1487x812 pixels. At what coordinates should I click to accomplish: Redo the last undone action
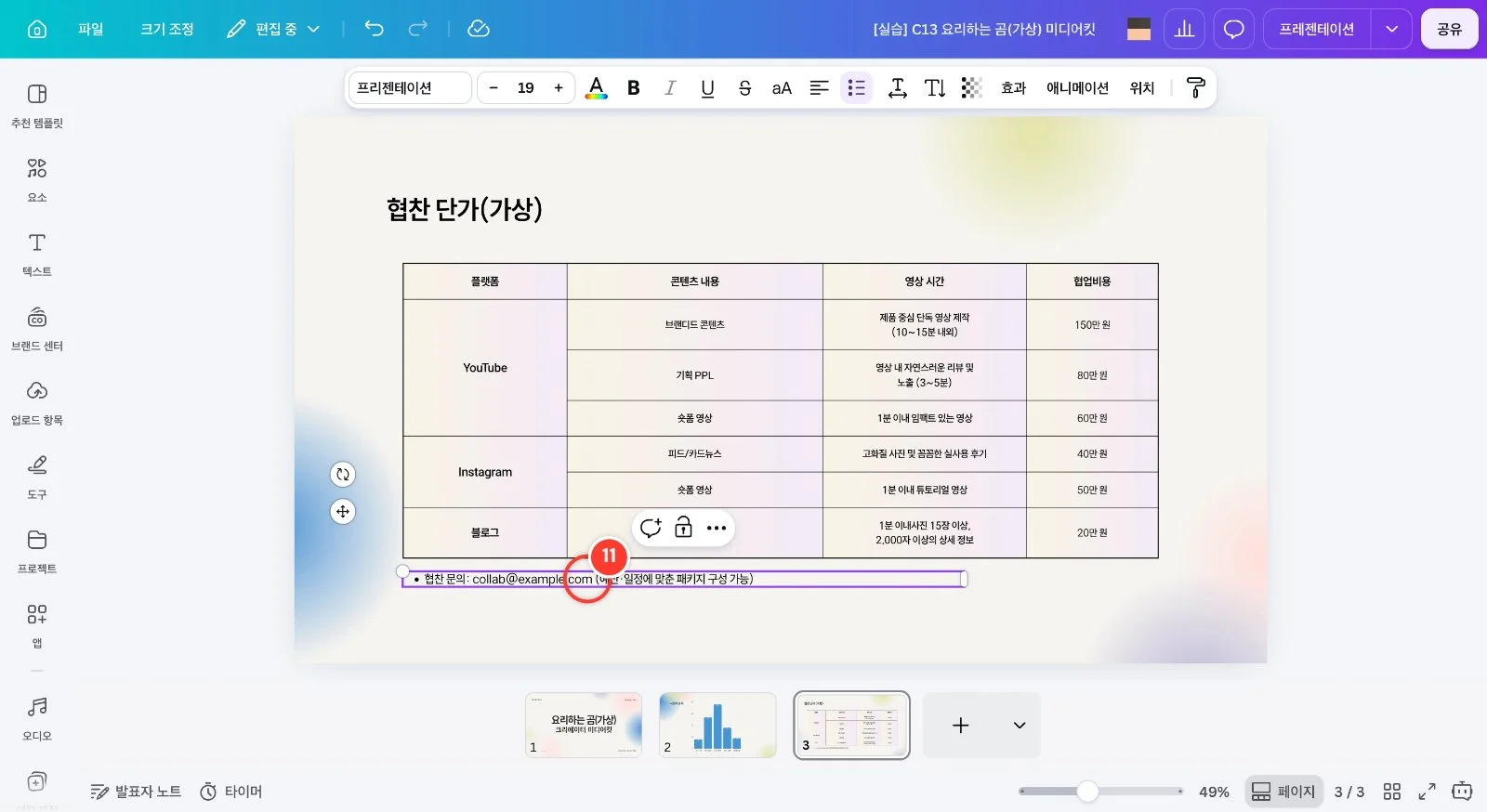coord(418,29)
